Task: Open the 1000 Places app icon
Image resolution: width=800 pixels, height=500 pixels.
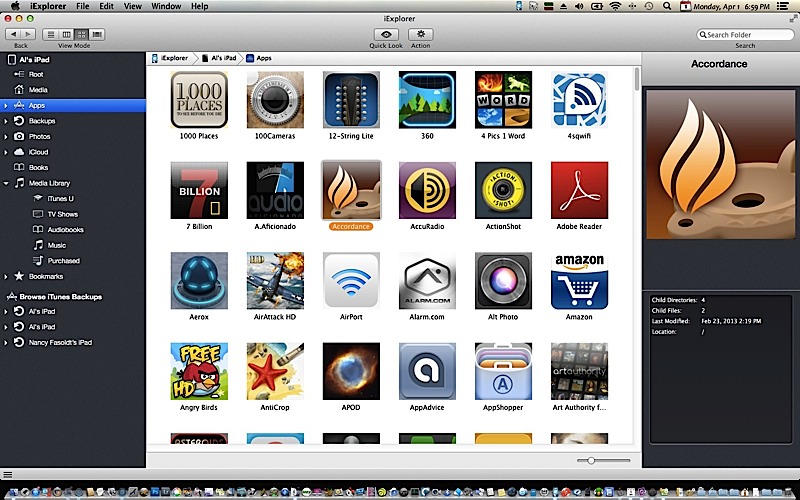Action: coord(199,99)
